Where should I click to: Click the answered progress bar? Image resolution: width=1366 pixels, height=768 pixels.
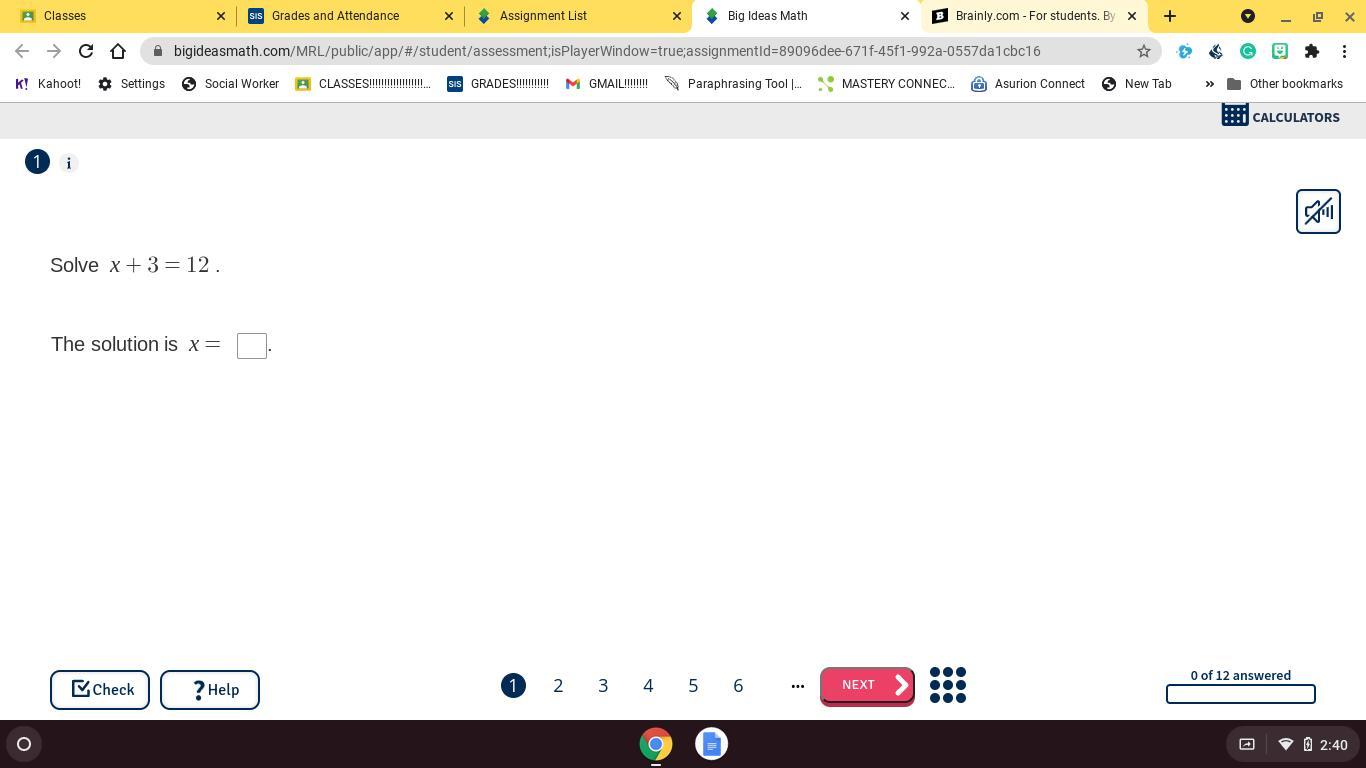(1240, 694)
